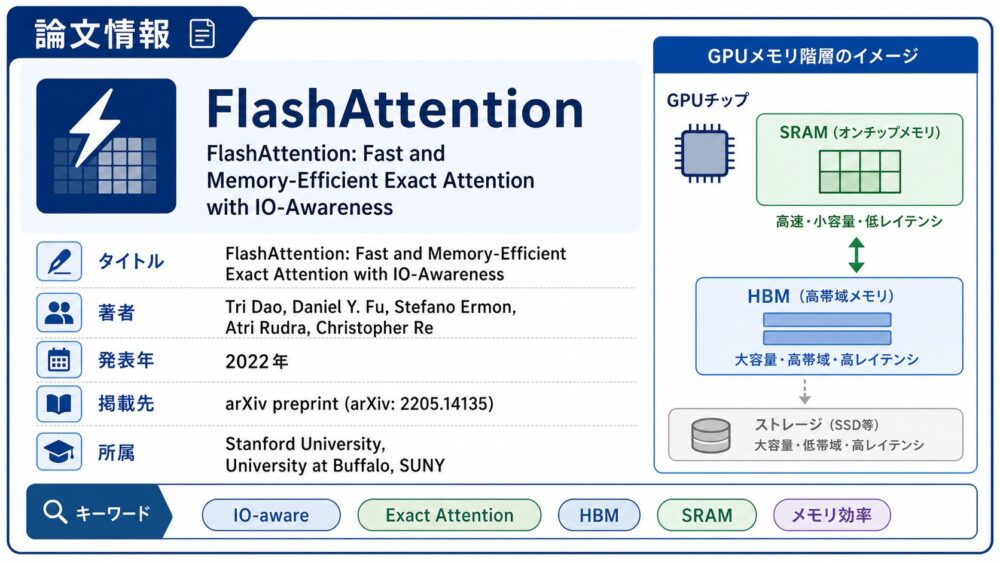Click the graduation cap icon for 所属
Screen dimensions: 1000x563
59,451
